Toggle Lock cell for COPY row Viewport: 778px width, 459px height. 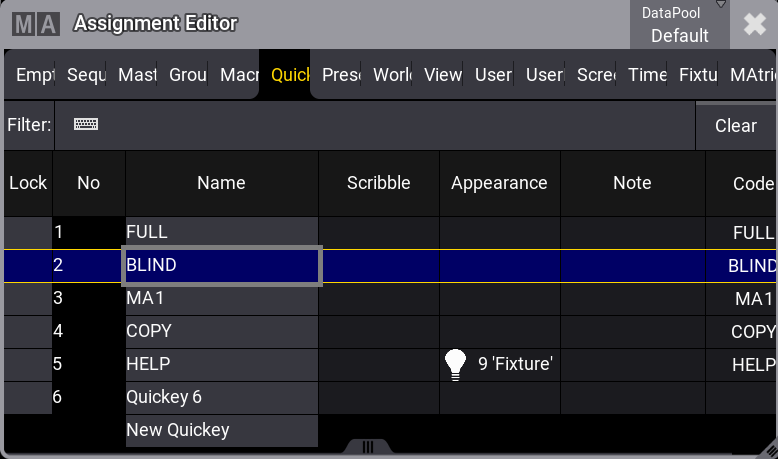pyautogui.click(x=28, y=331)
